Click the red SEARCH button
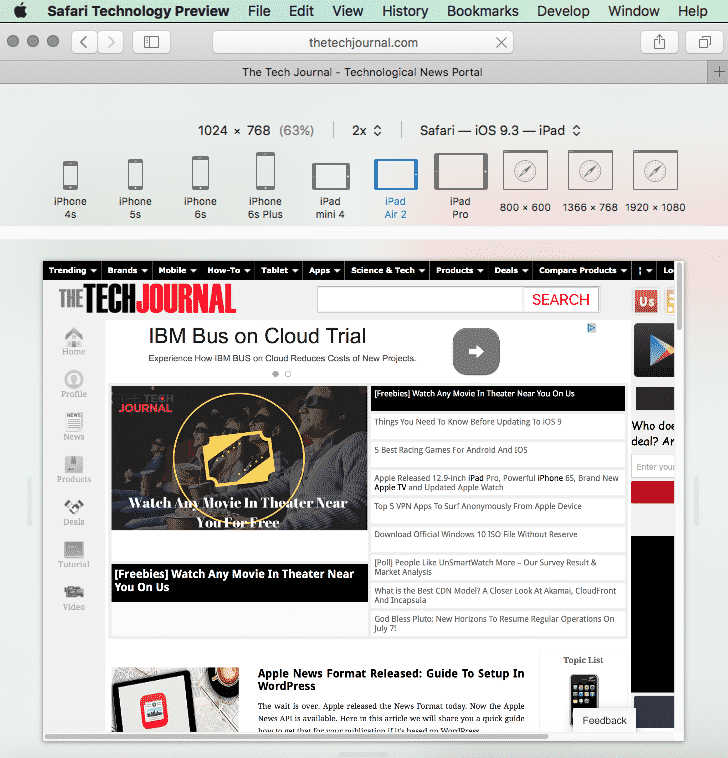This screenshot has width=728, height=758. [560, 299]
